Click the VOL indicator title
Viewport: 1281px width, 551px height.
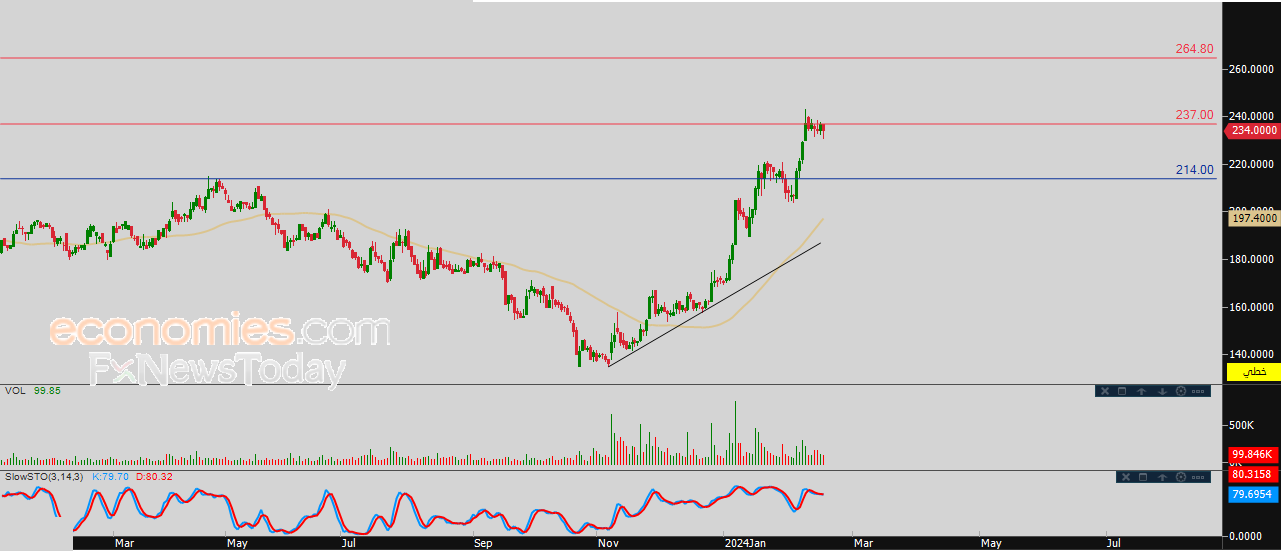15,390
